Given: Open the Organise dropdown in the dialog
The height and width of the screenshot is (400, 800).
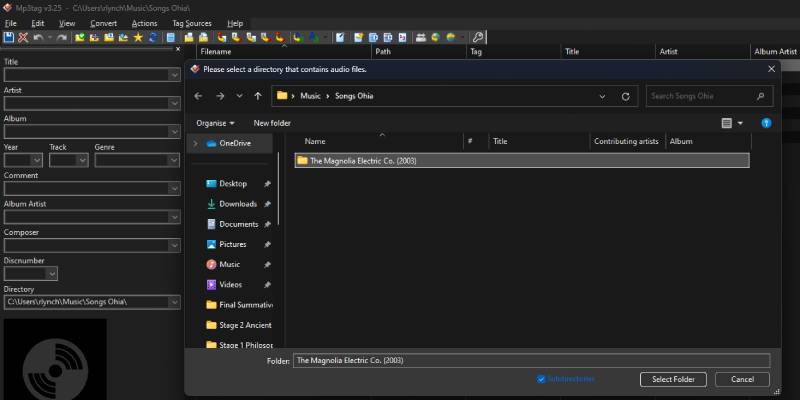Looking at the screenshot, I should [x=215, y=123].
